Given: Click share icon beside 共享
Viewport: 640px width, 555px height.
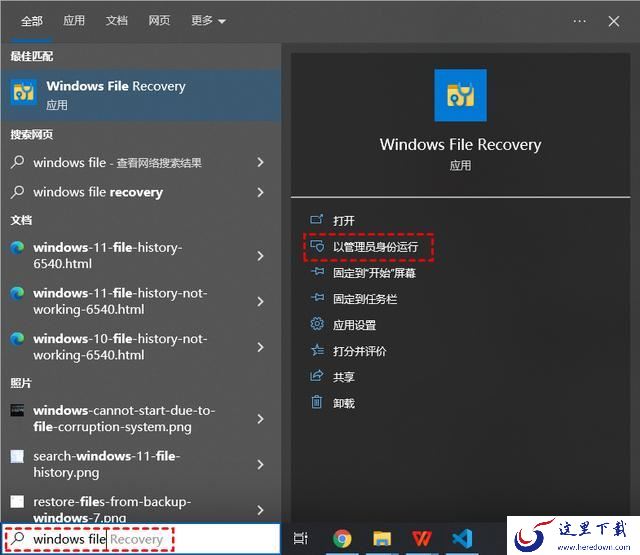Looking at the screenshot, I should pos(317,376).
